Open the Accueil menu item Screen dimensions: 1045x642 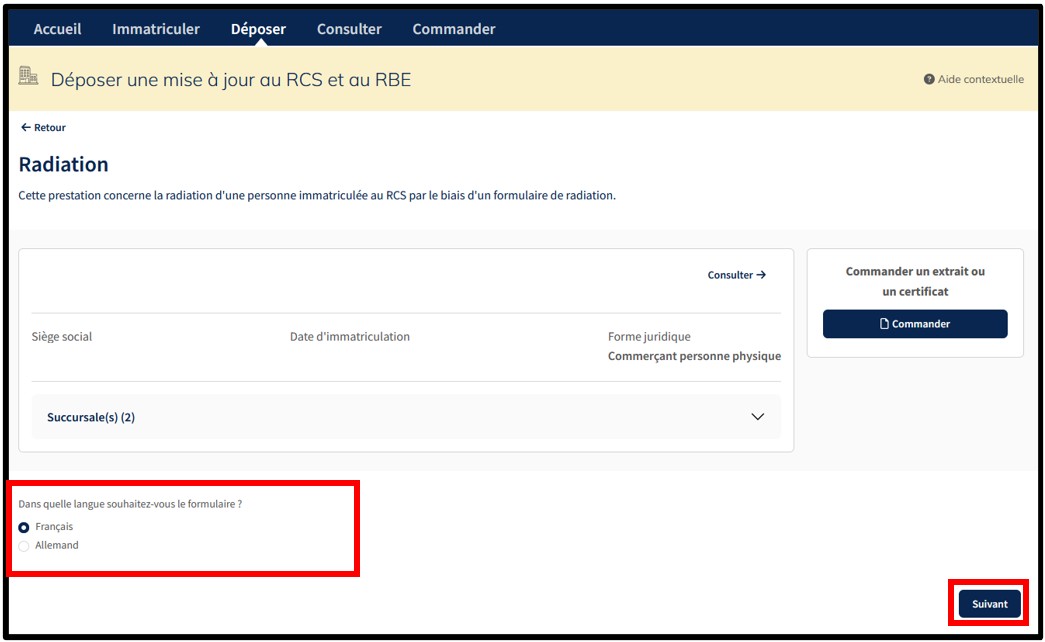pos(57,29)
